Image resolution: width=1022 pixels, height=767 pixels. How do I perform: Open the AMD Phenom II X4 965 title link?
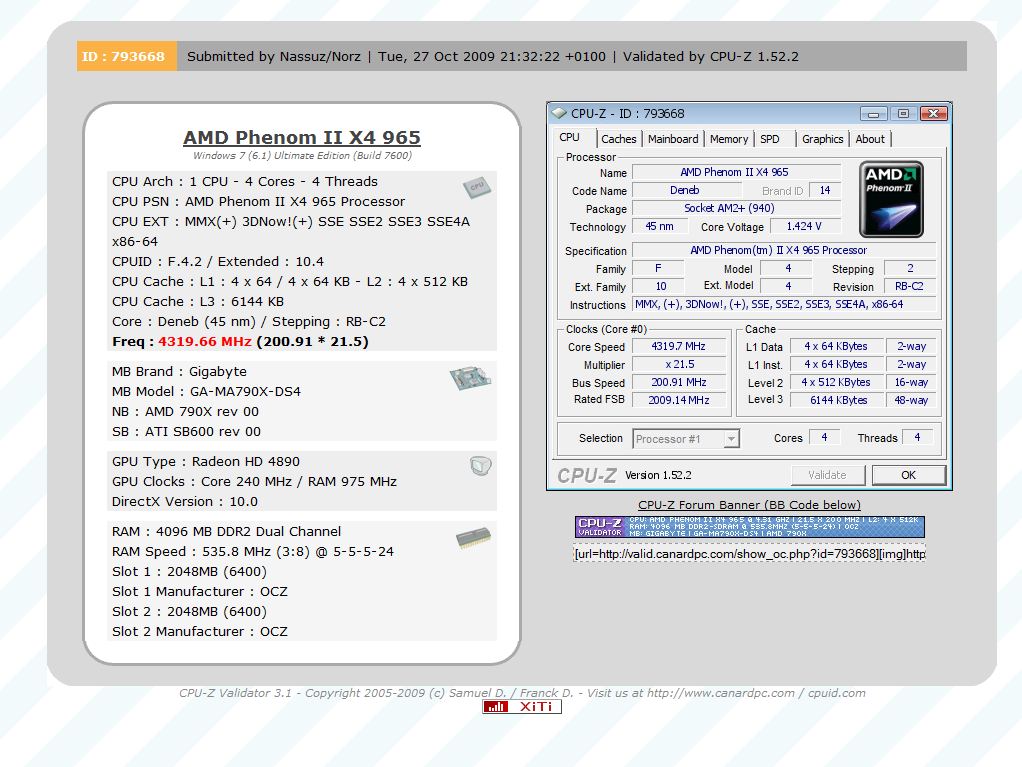click(302, 137)
